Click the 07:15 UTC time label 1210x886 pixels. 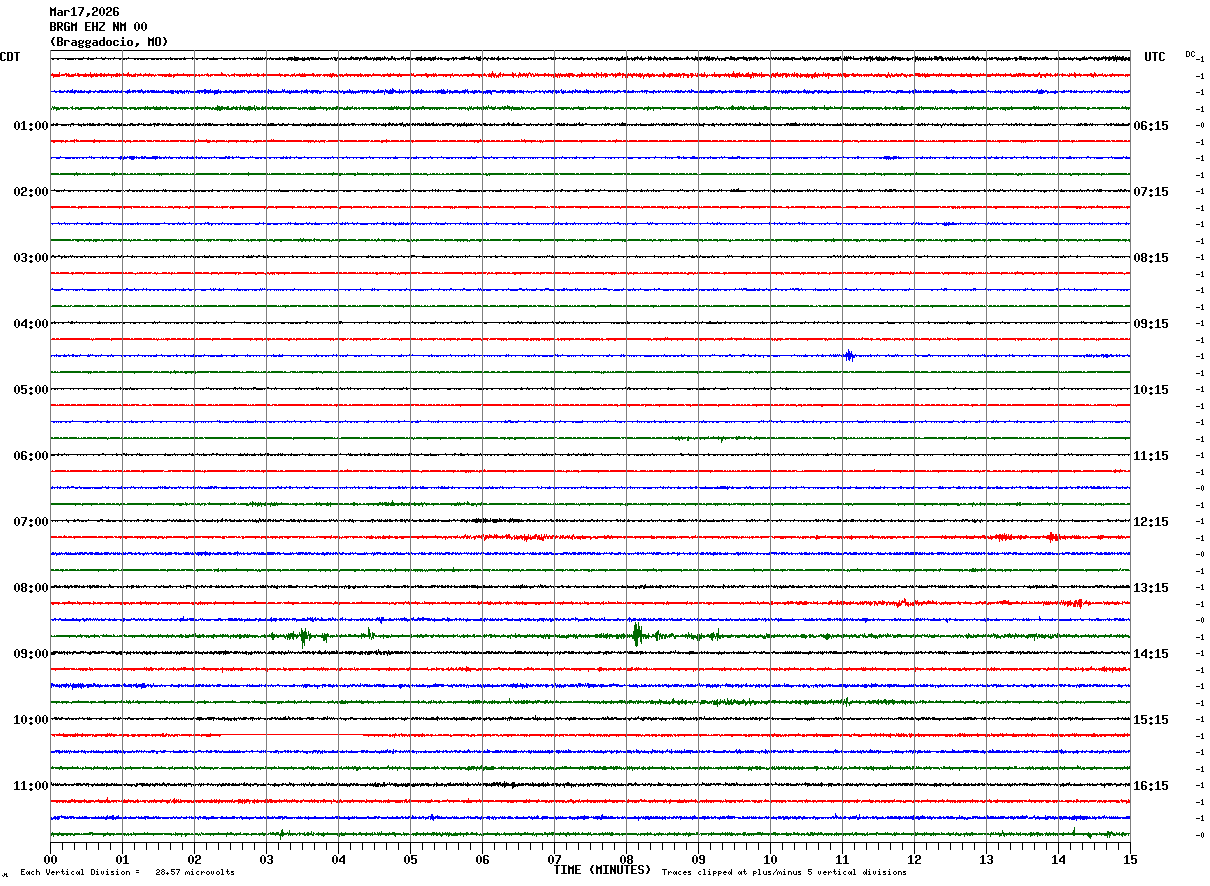point(1150,191)
